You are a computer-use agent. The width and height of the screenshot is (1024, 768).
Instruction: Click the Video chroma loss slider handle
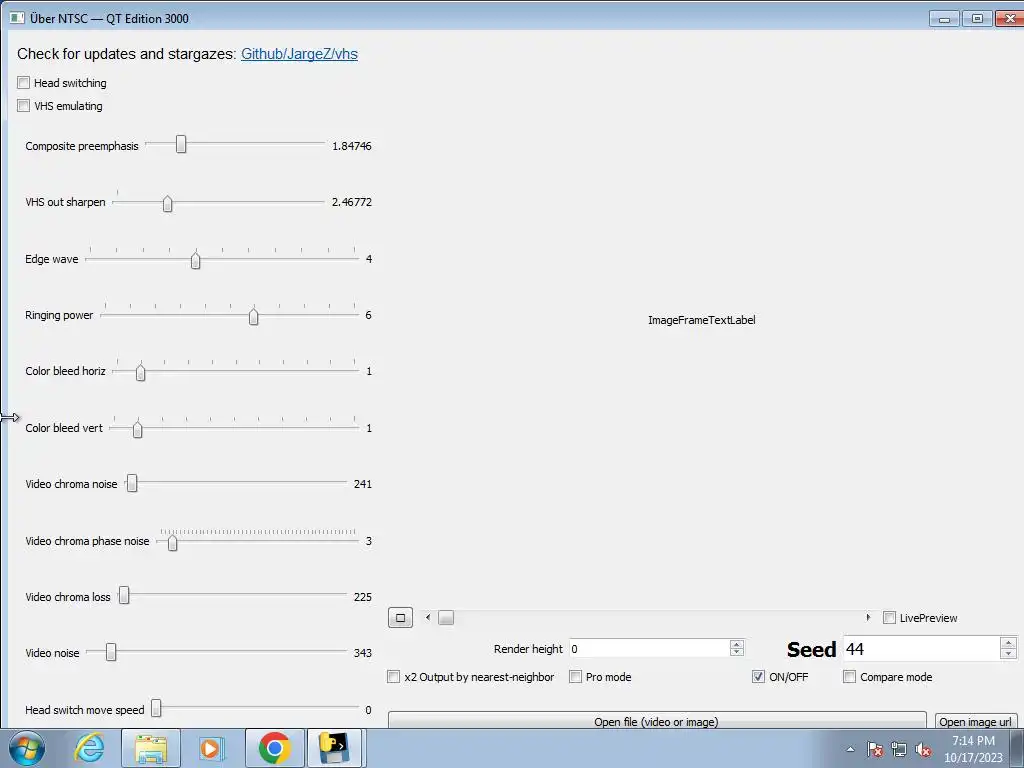124,596
